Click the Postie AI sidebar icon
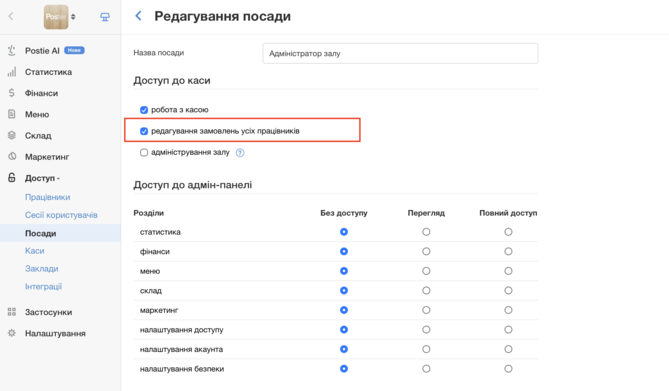This screenshot has height=391, width=669. coord(12,51)
